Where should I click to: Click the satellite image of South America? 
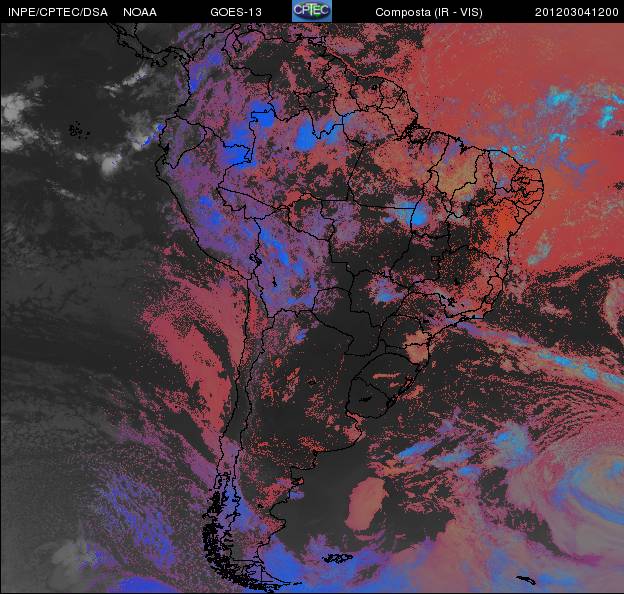coord(312,308)
